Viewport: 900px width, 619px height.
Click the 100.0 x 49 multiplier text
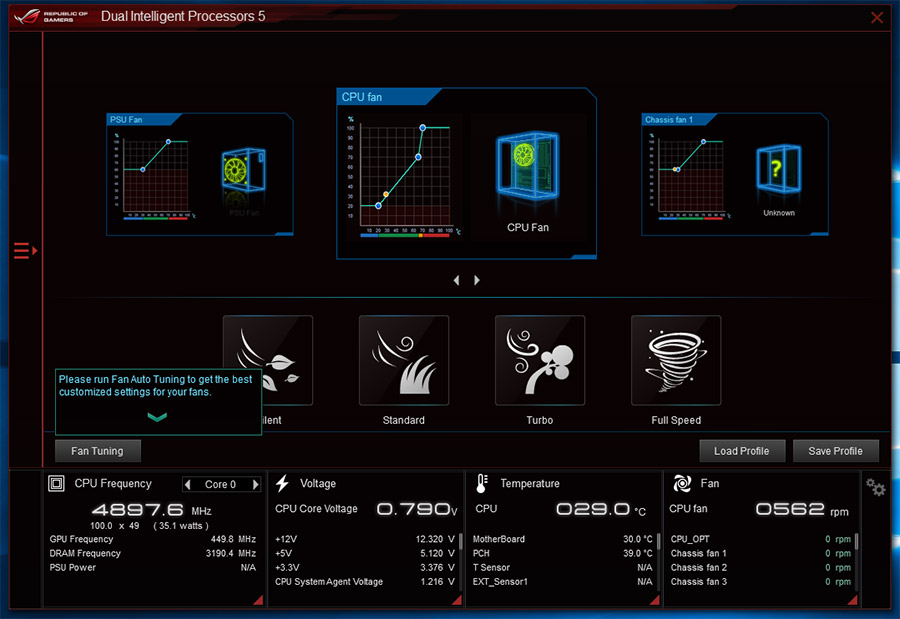[114, 526]
